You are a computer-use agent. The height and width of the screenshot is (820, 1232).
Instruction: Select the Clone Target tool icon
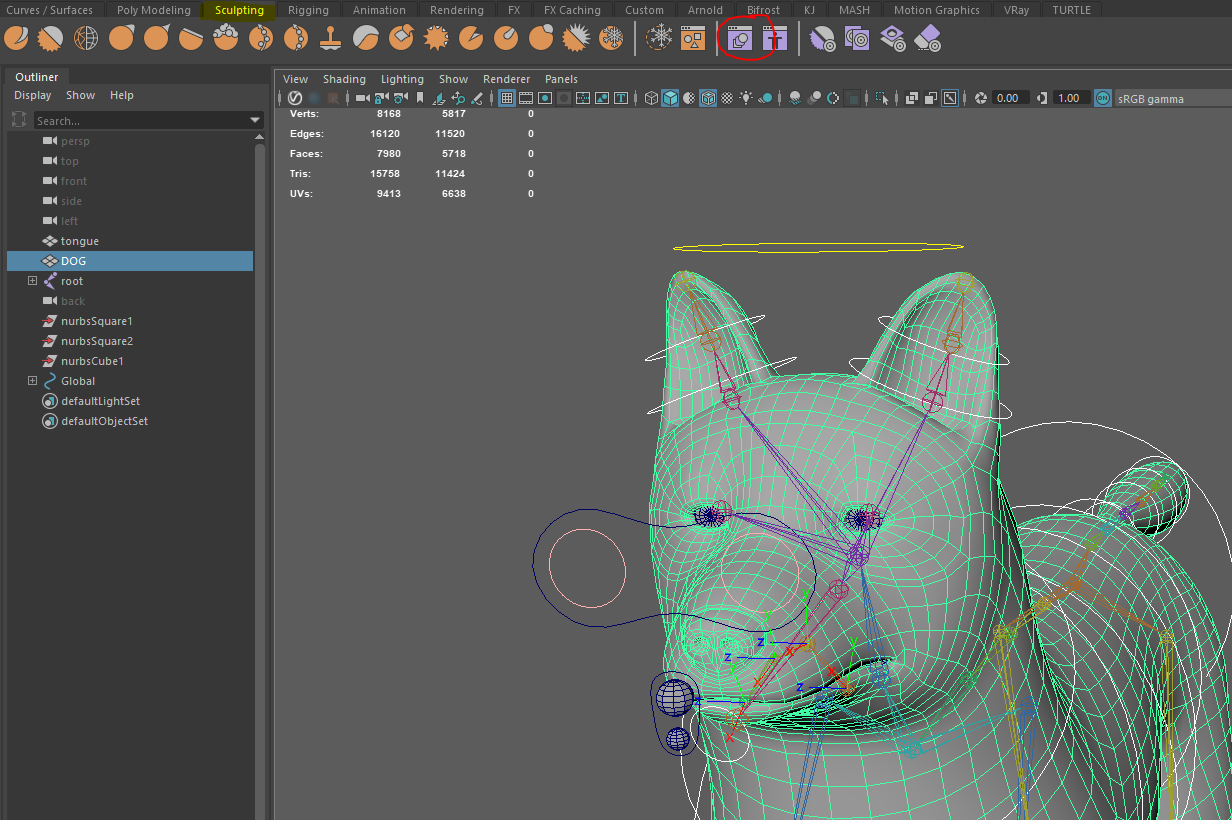click(x=858, y=39)
